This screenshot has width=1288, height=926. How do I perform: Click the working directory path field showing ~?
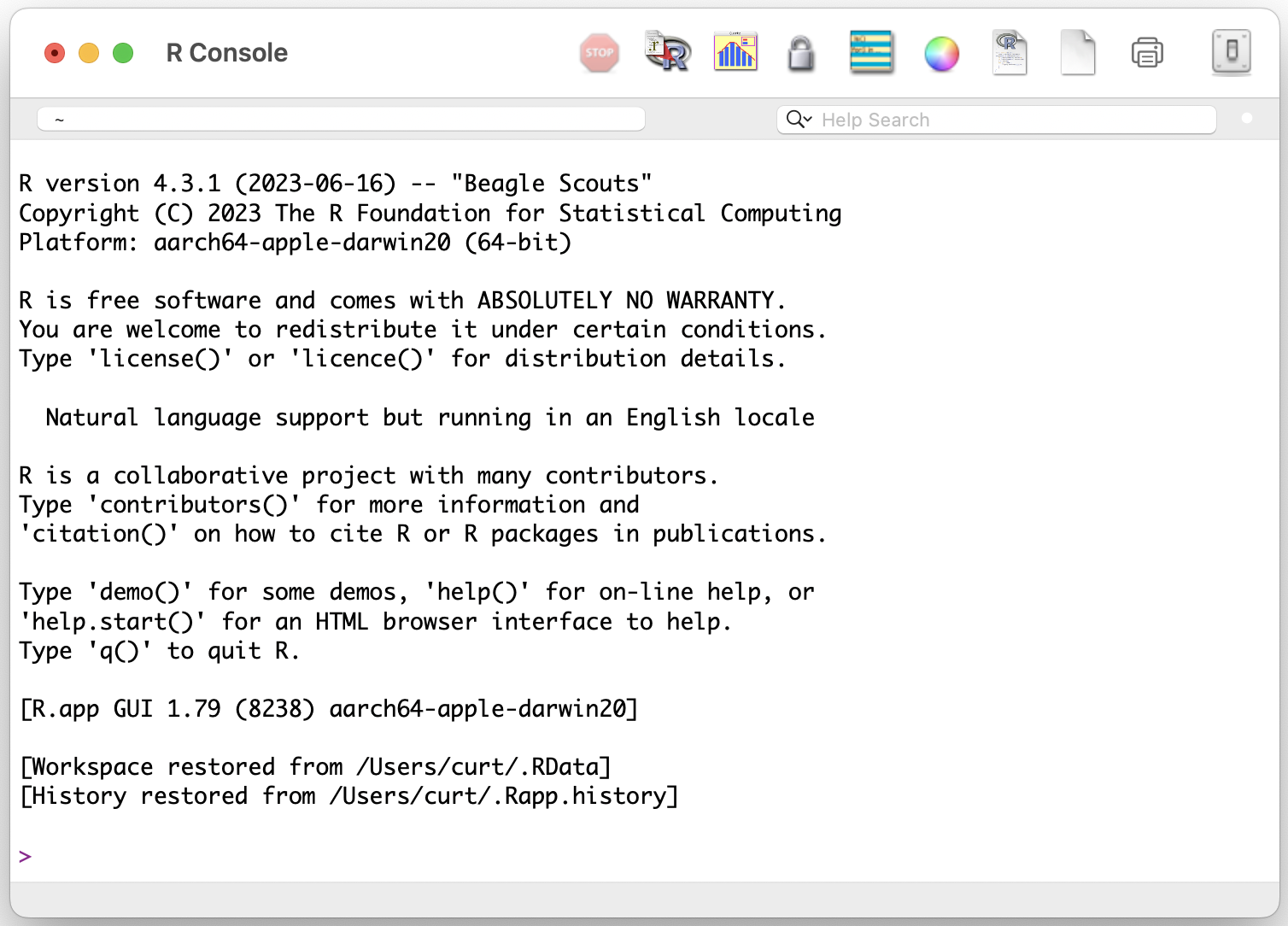(341, 120)
